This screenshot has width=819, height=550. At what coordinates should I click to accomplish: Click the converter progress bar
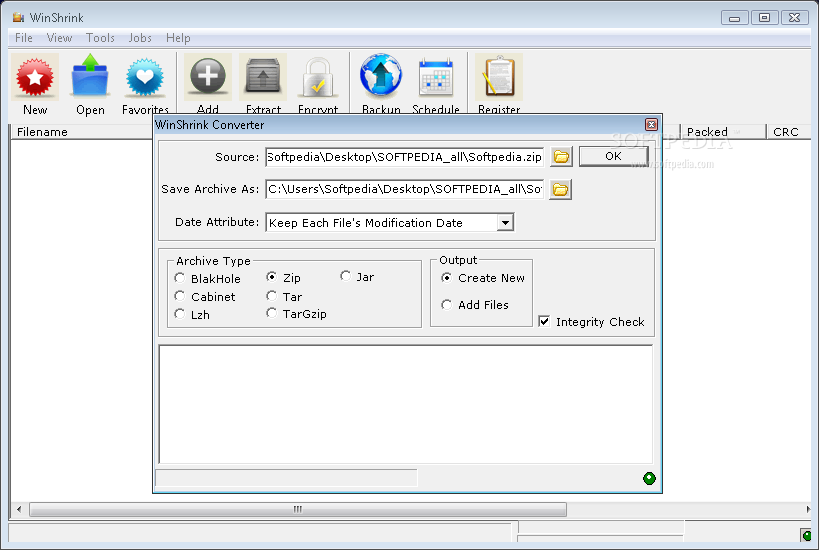(286, 478)
